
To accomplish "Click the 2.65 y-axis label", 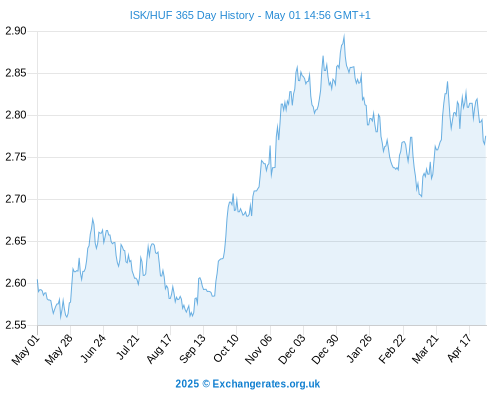I will point(16,241).
